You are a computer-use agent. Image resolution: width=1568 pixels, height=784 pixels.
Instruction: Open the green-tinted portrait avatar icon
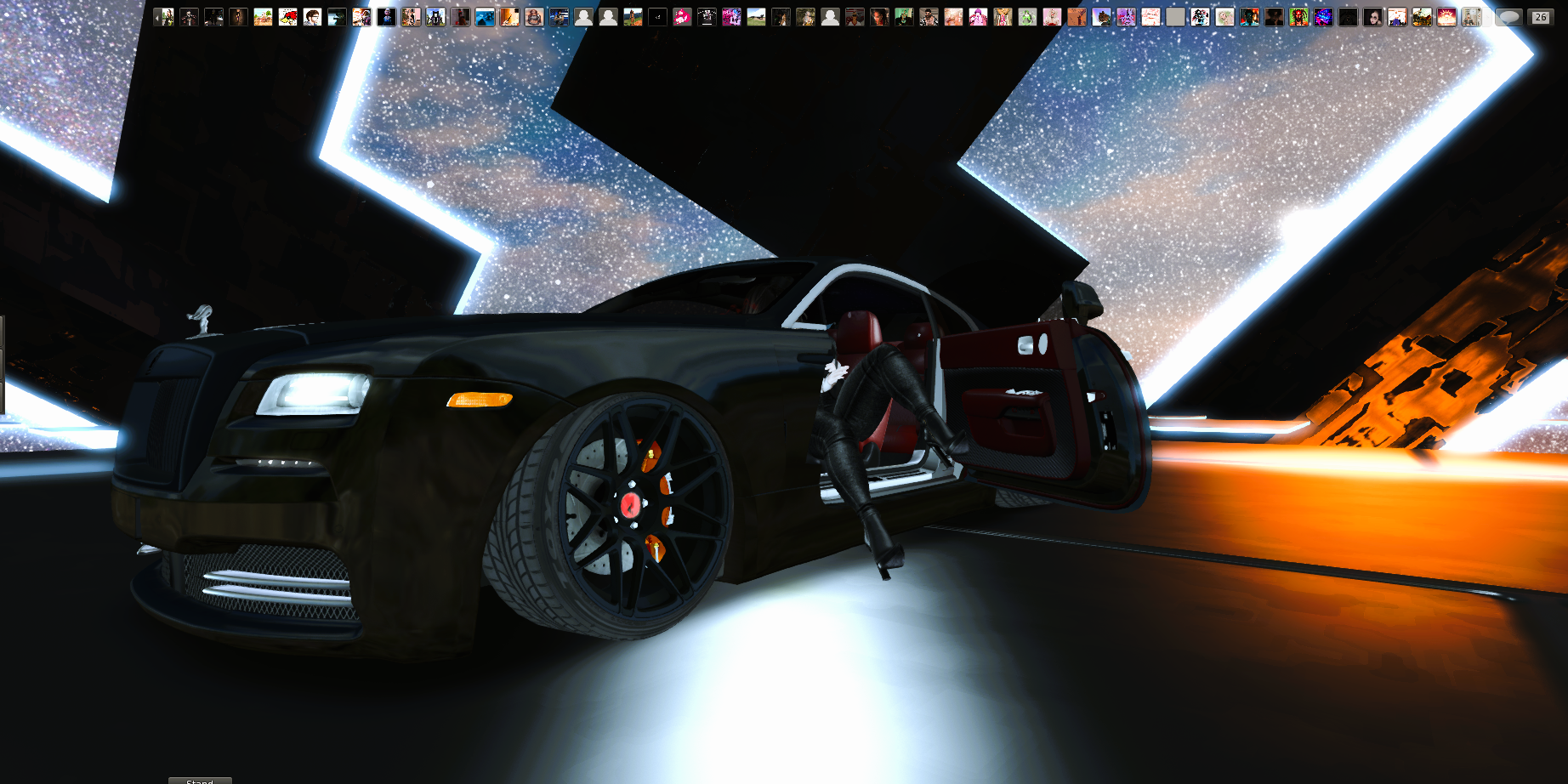tap(904, 17)
